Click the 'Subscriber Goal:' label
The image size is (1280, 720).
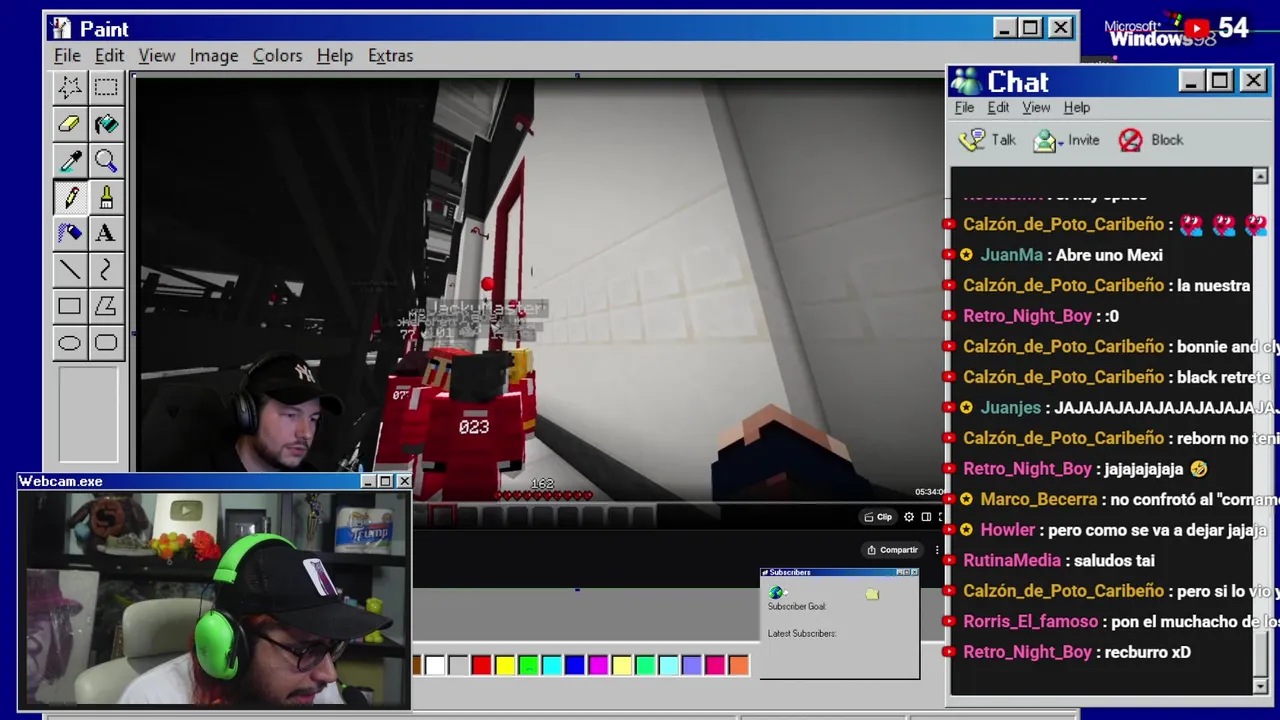(x=797, y=606)
